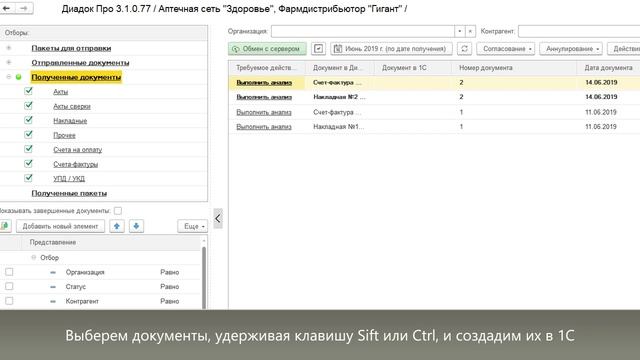Uncheck the Счета на оплату checkbox

point(28,149)
